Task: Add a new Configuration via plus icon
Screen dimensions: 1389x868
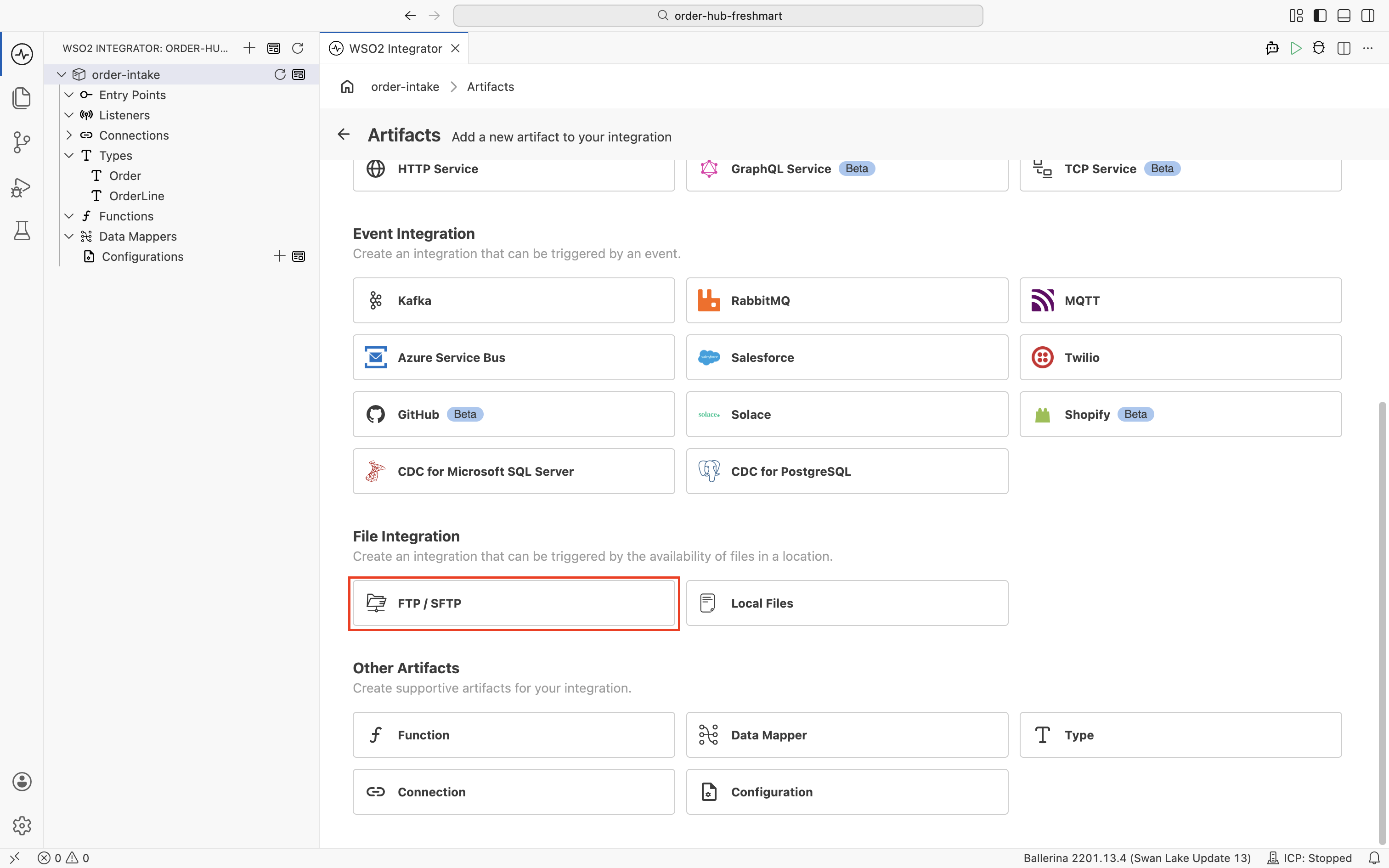Action: coord(280,256)
